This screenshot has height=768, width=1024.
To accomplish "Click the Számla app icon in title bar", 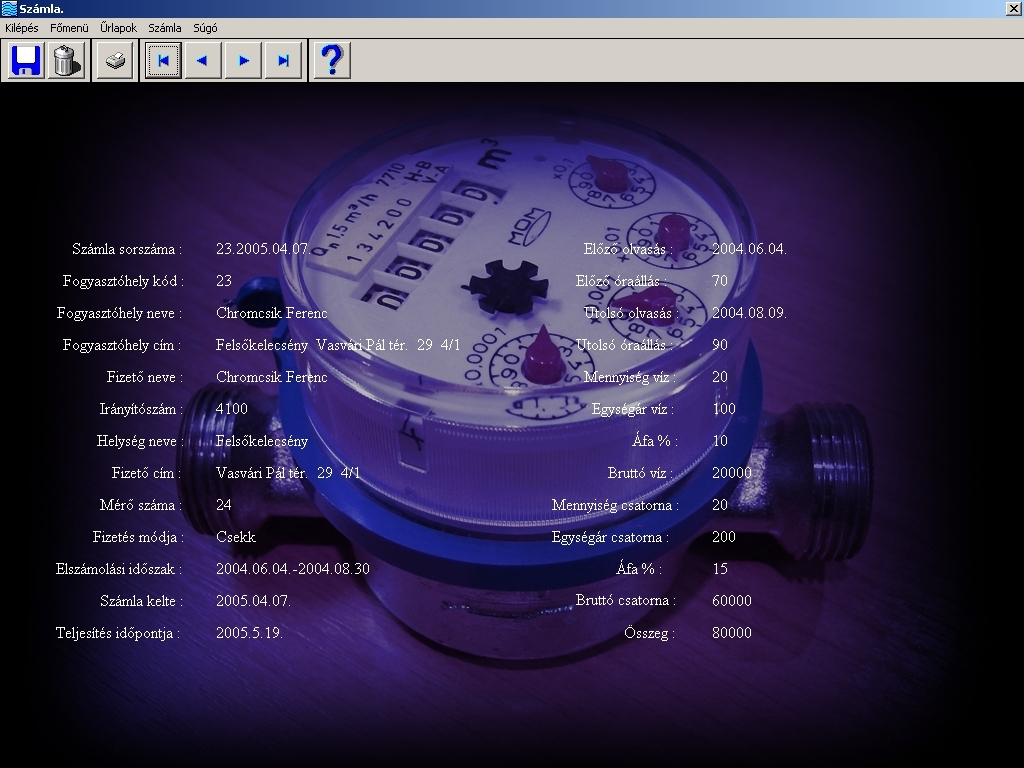I will (x=9, y=8).
